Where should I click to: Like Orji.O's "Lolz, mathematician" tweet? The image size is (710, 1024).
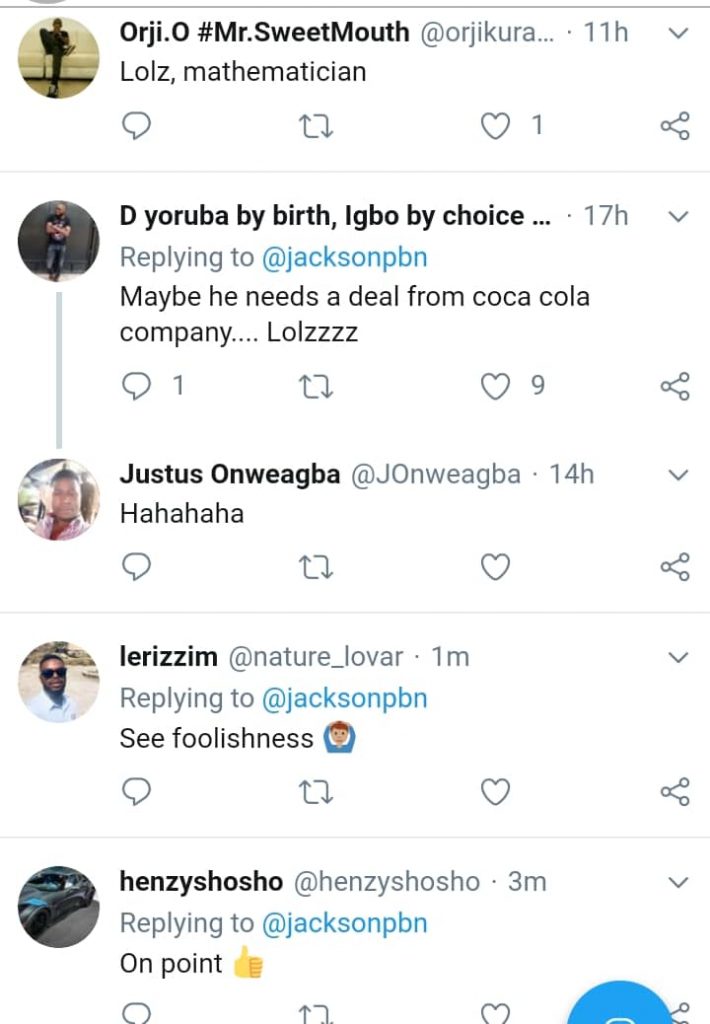pos(496,125)
